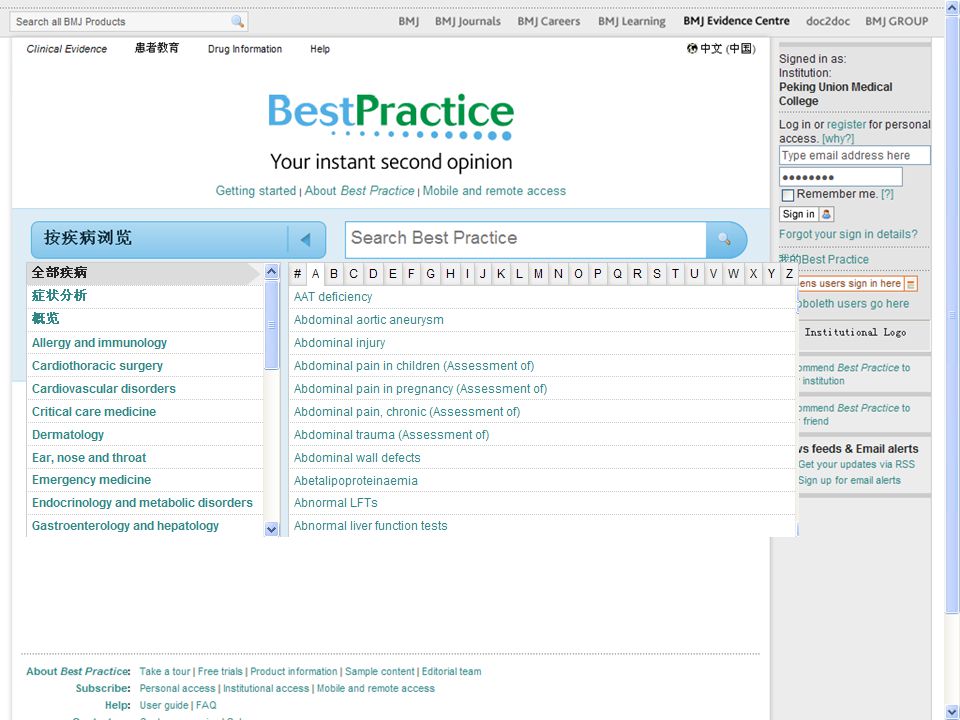Open BMJ Evidence Centre top link
This screenshot has height=720, width=960.
(x=737, y=21)
